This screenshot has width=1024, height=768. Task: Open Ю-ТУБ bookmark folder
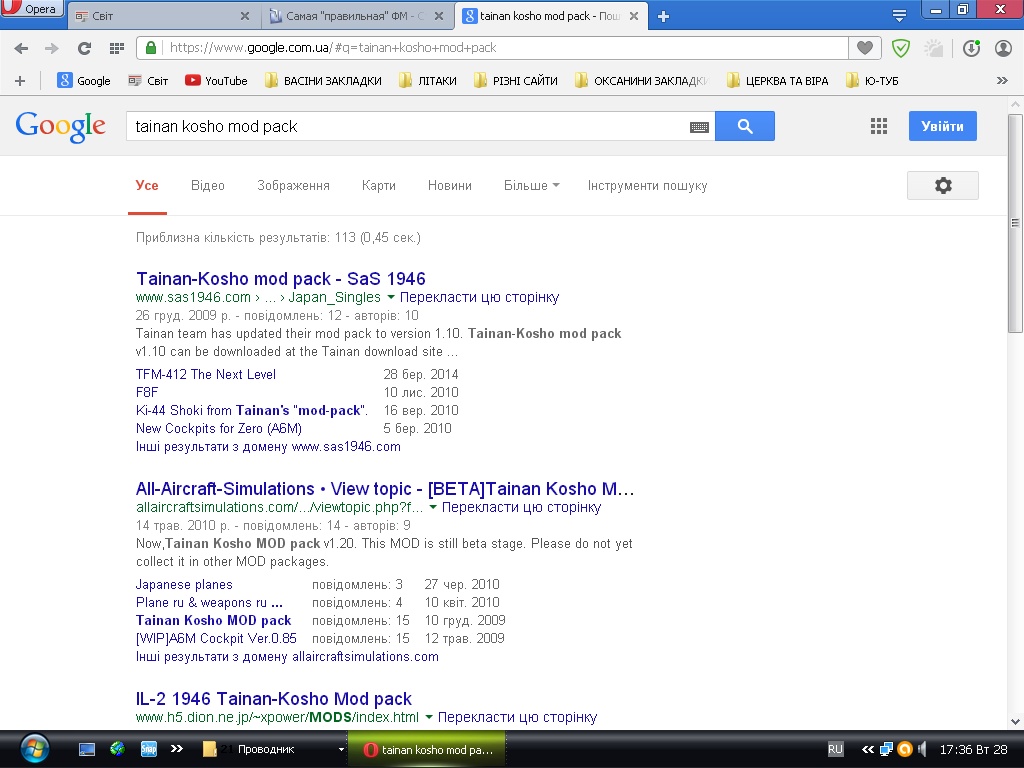click(872, 81)
